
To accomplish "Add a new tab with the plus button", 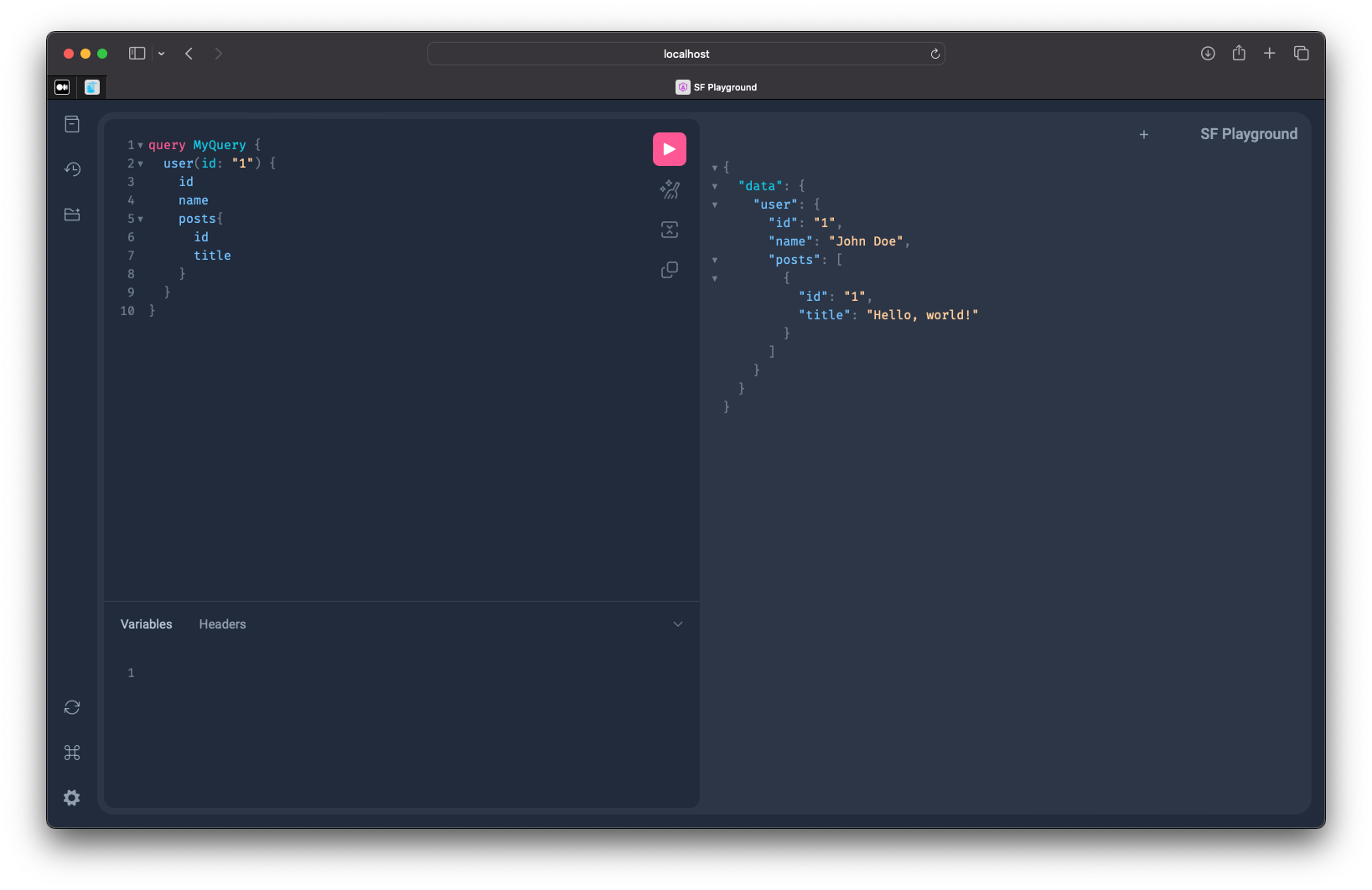I will [x=1143, y=135].
